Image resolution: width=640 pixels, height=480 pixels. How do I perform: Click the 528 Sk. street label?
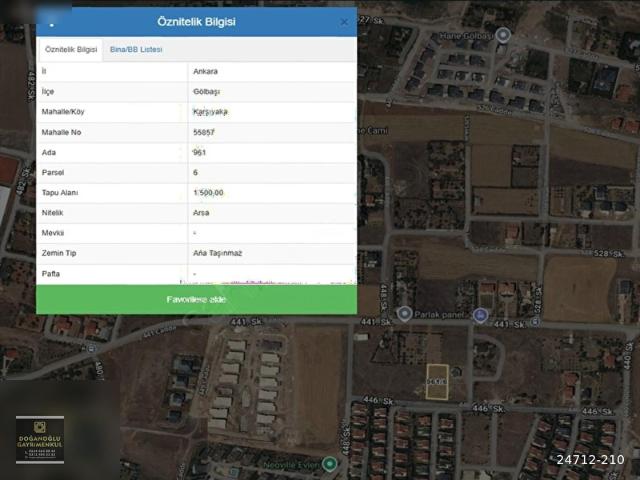609,253
